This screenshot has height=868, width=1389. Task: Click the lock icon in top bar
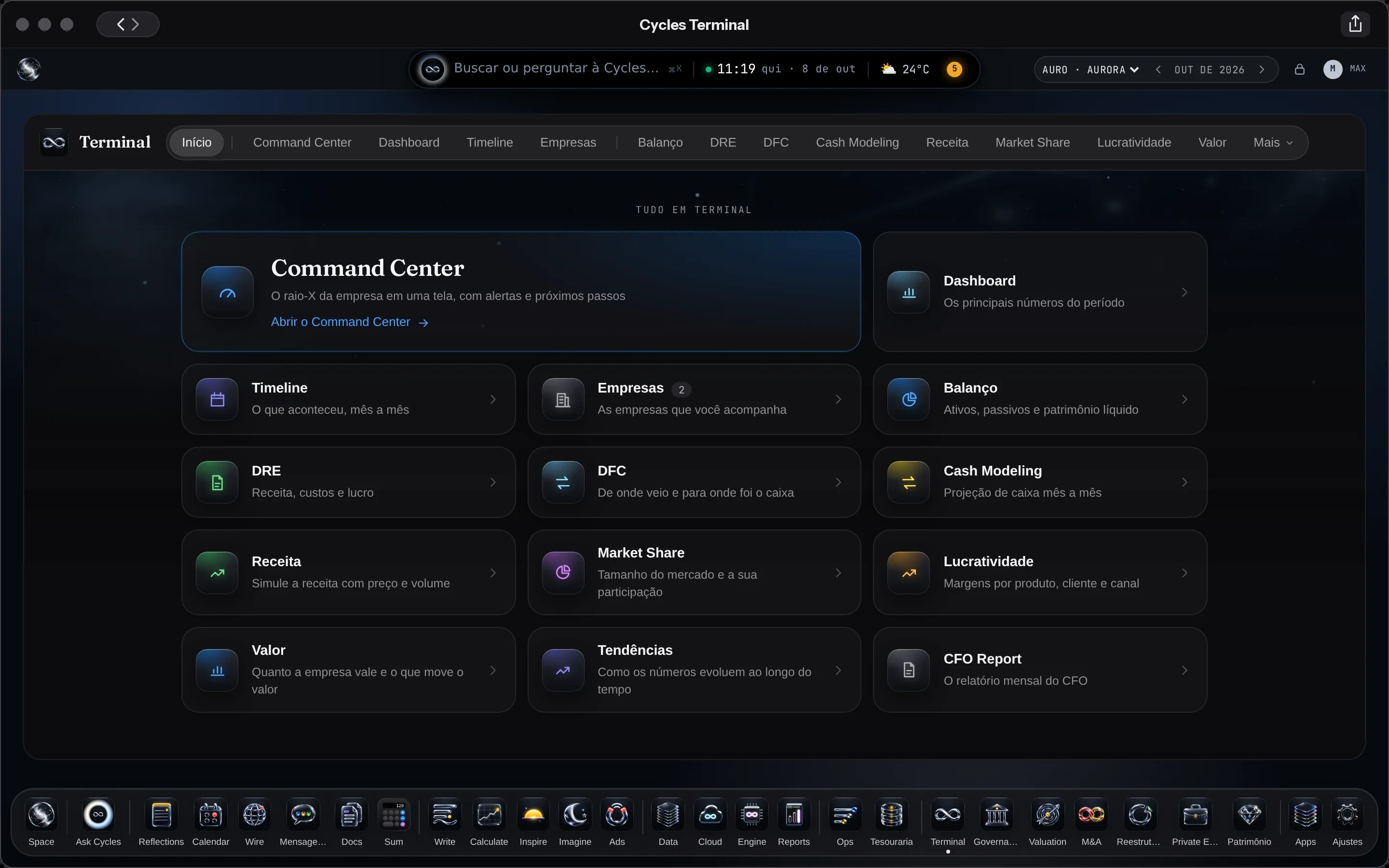coord(1300,69)
